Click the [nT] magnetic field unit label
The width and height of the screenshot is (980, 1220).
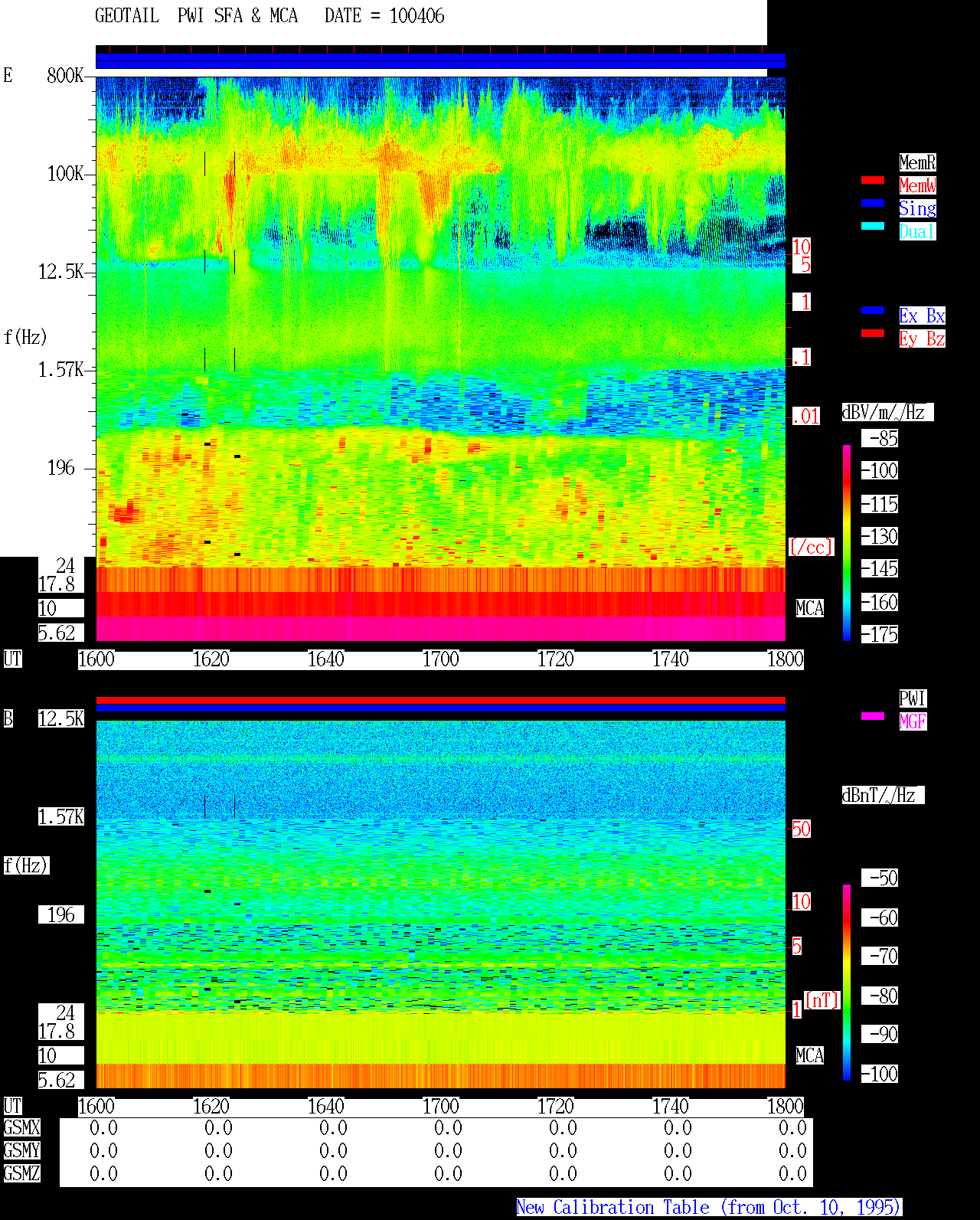coord(822,1000)
